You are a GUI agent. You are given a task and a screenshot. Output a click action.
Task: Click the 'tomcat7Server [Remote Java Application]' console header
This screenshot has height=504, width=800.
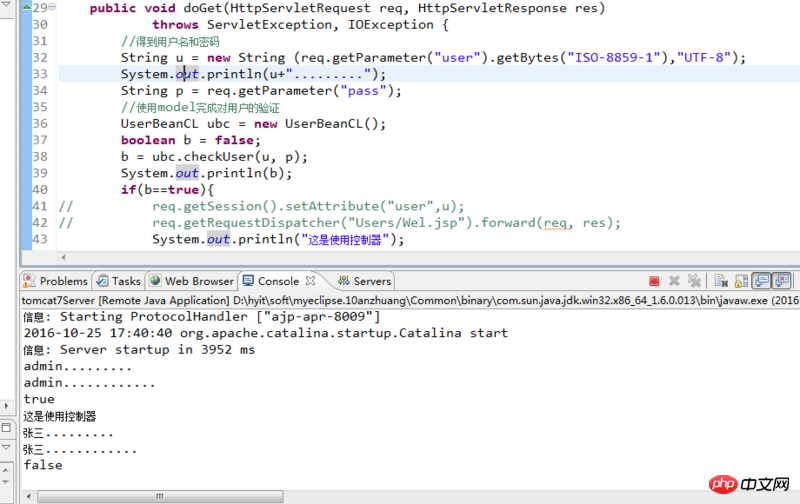[x=126, y=300]
